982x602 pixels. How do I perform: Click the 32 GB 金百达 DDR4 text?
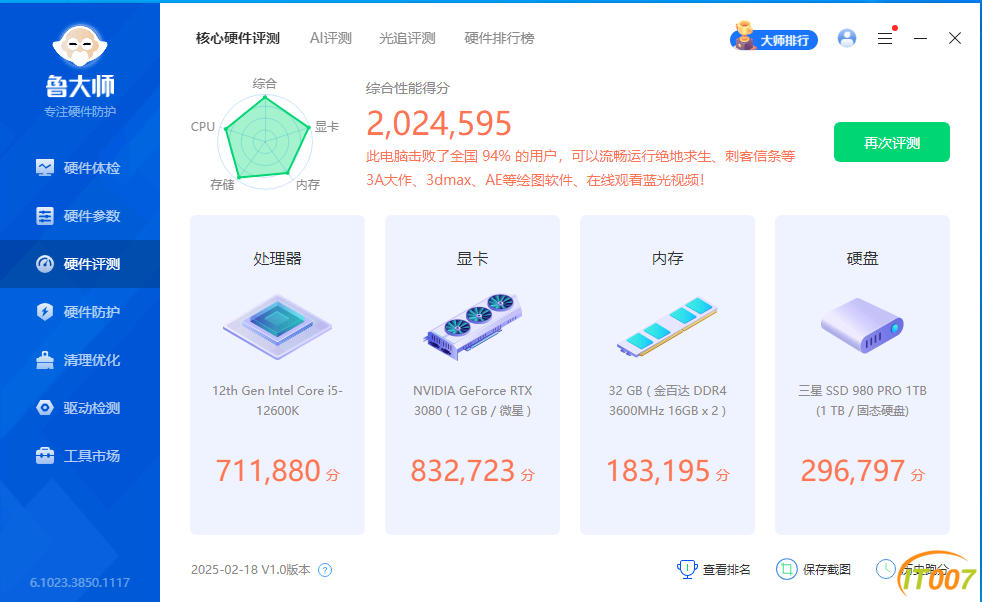(x=667, y=400)
